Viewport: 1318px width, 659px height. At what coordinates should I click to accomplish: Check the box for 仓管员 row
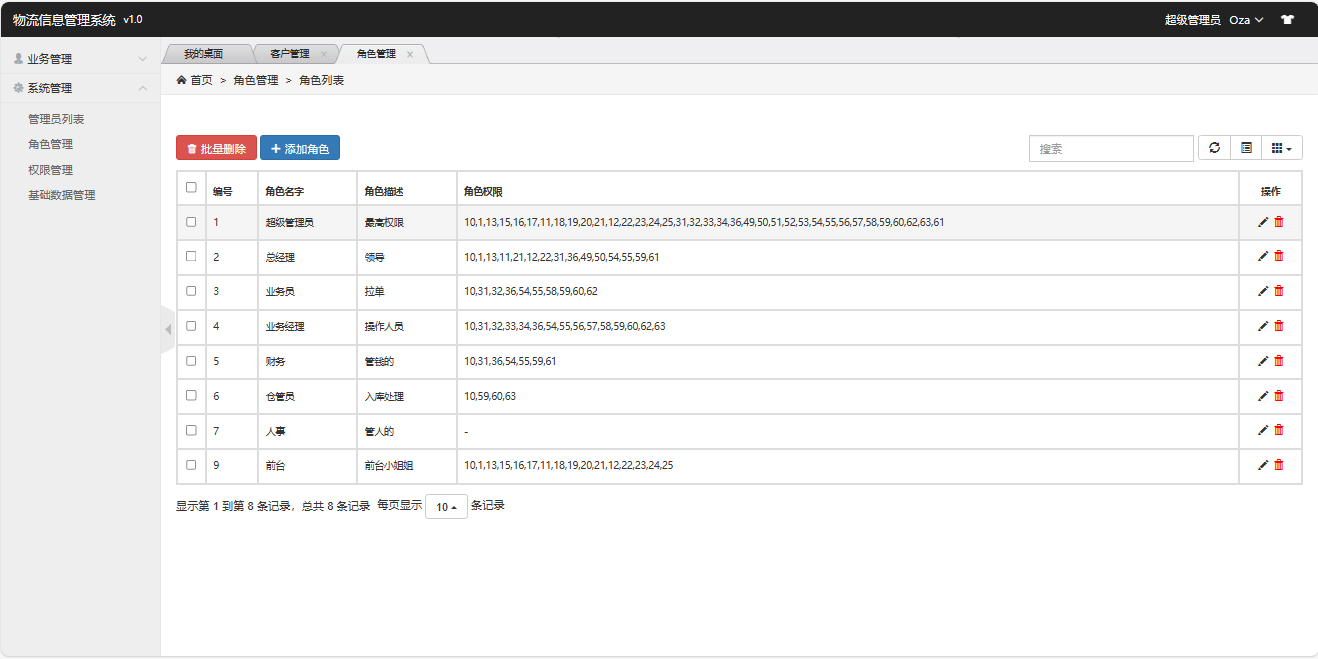191,395
